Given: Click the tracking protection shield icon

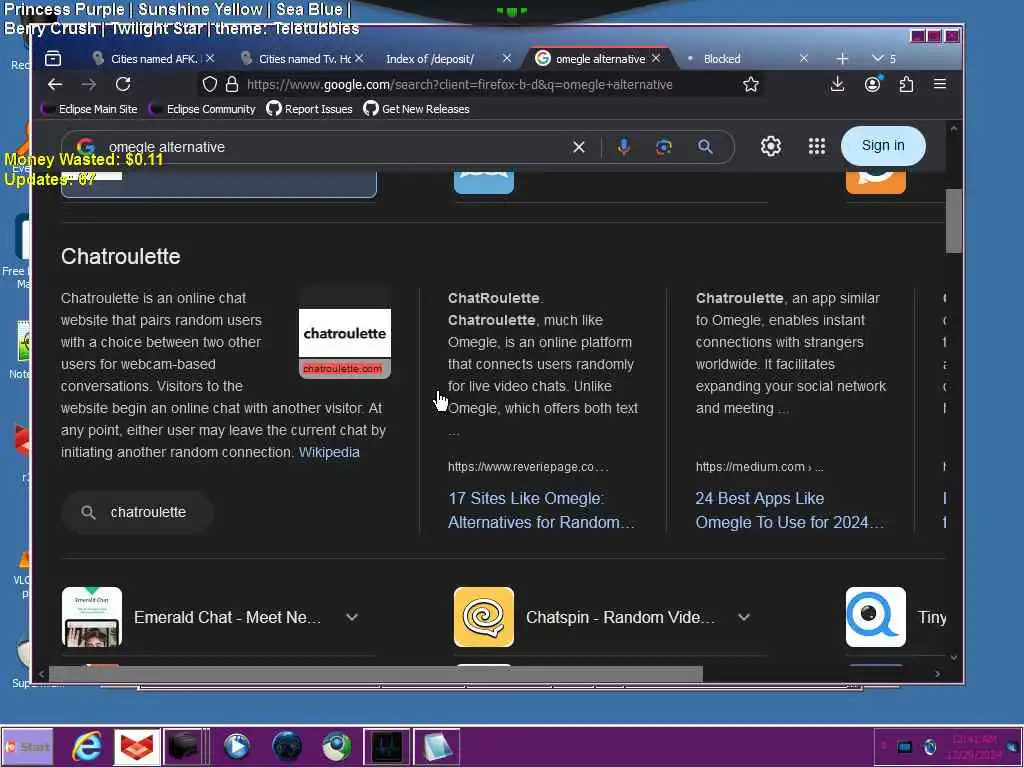Looking at the screenshot, I should tap(210, 84).
